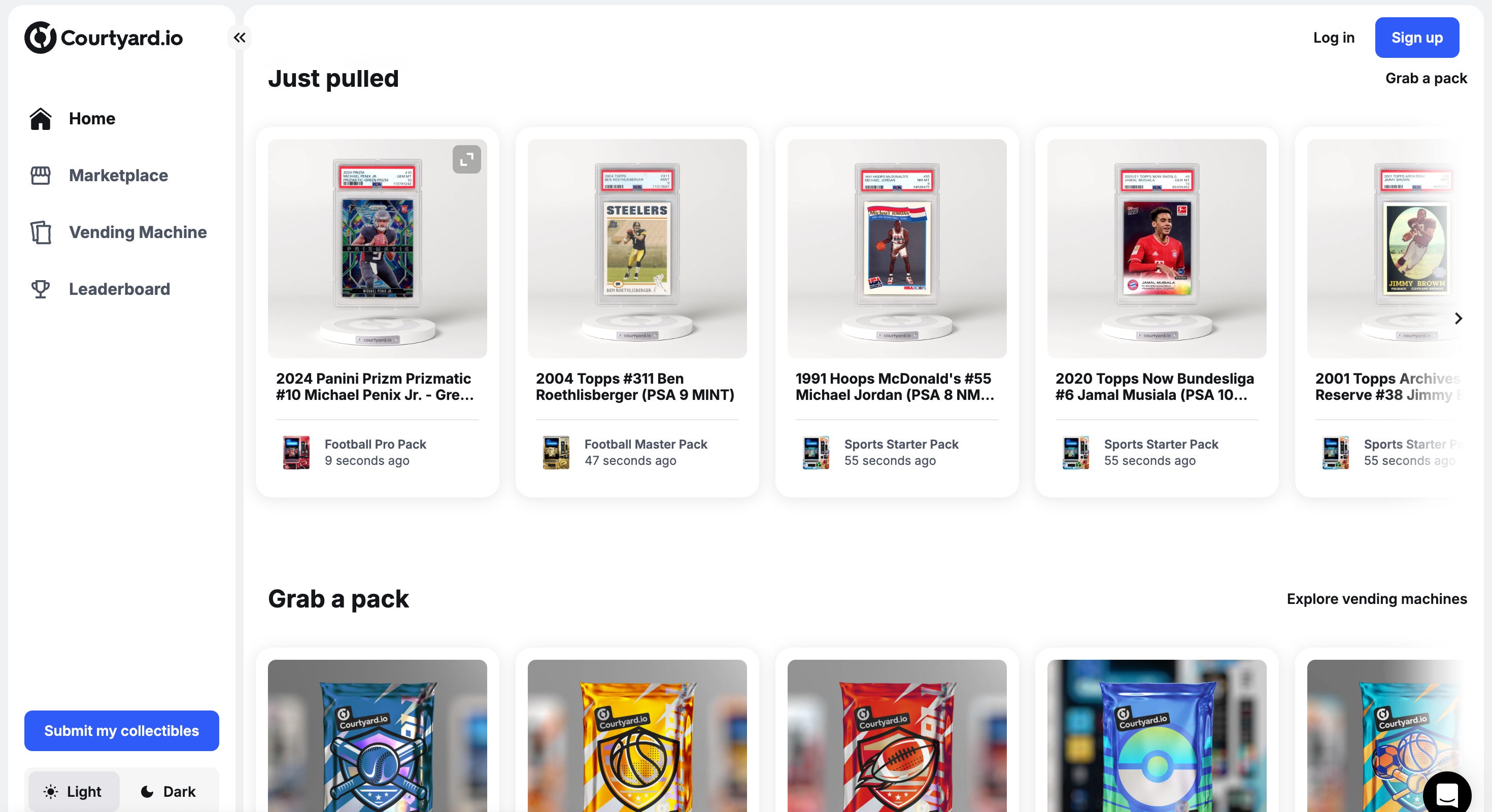Show next pulled cards with right chevron

click(1459, 319)
